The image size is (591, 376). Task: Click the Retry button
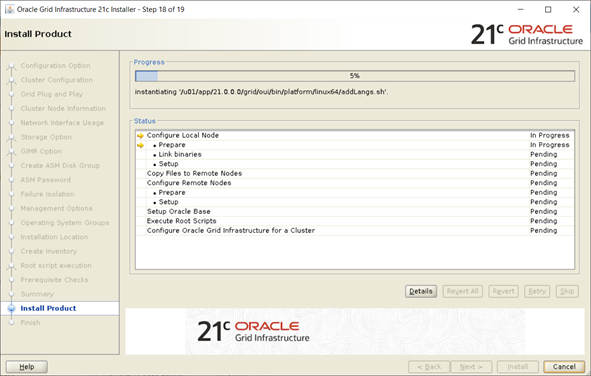click(x=537, y=291)
